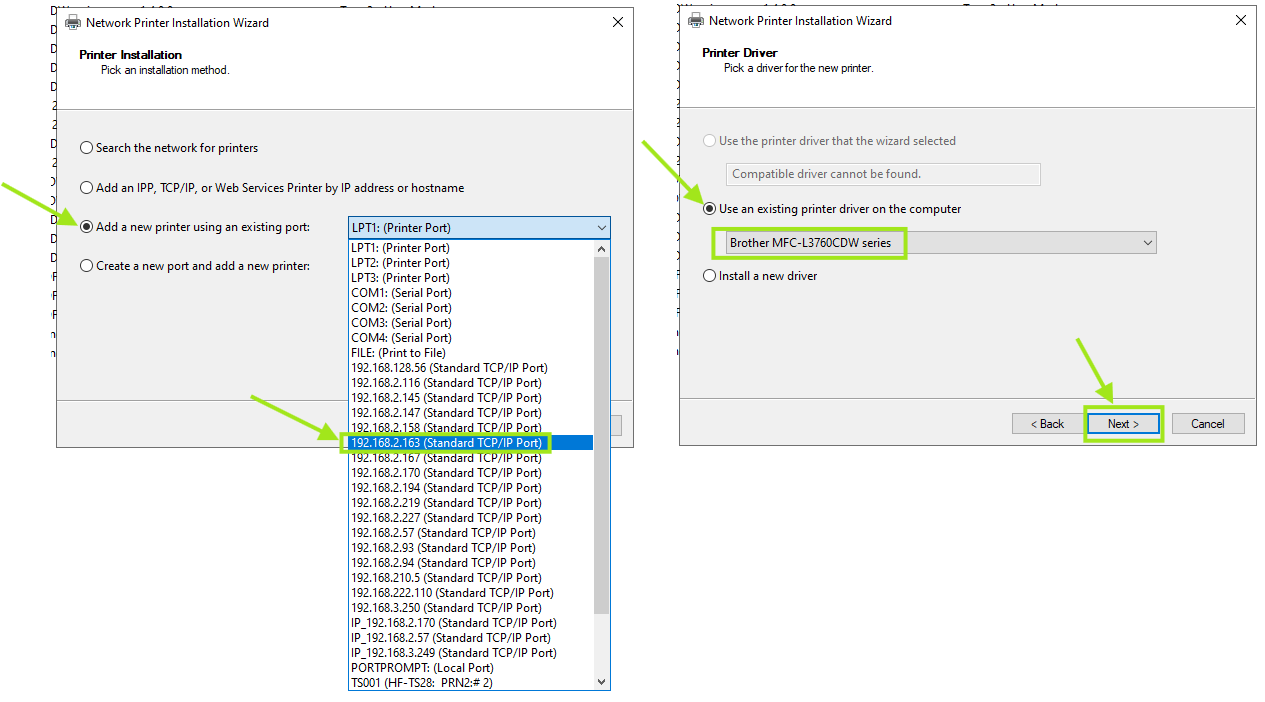Pick 192.168.2.163 Standard TCP/IP Port
Viewport: 1265px width, 702px height.
tap(446, 443)
